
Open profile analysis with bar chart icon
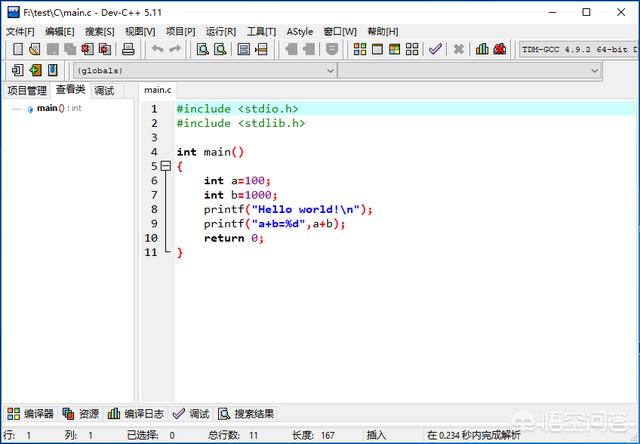pos(482,49)
